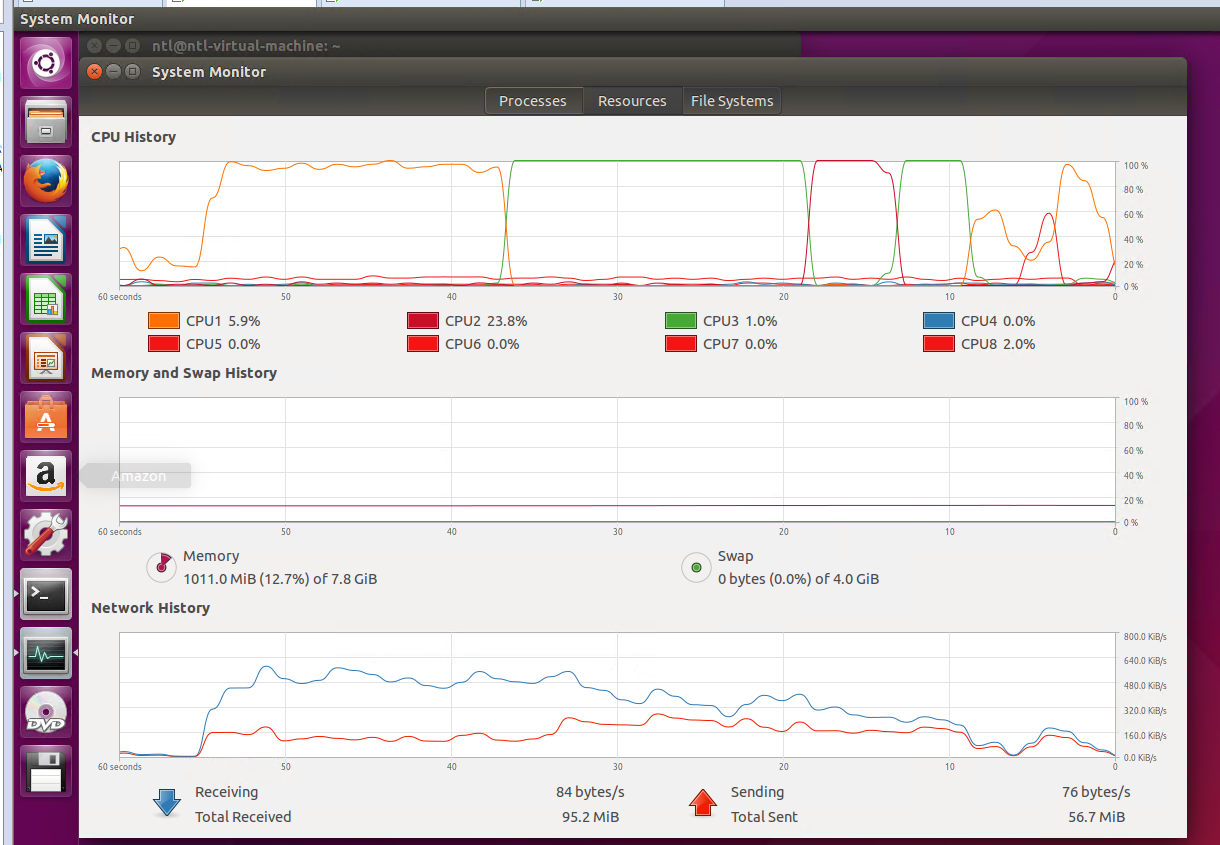Open LibreOffice Writer from the launcher

[x=46, y=240]
